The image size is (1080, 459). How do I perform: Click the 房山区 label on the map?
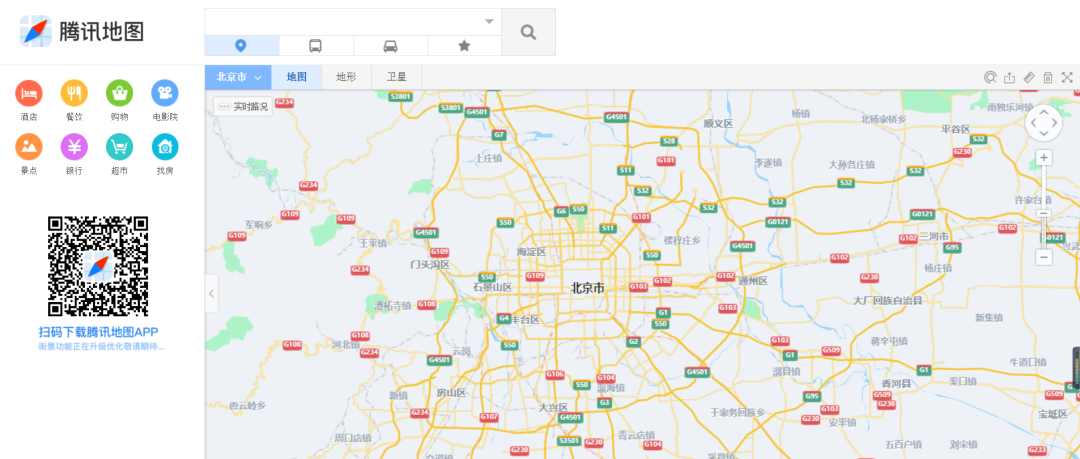451,393
